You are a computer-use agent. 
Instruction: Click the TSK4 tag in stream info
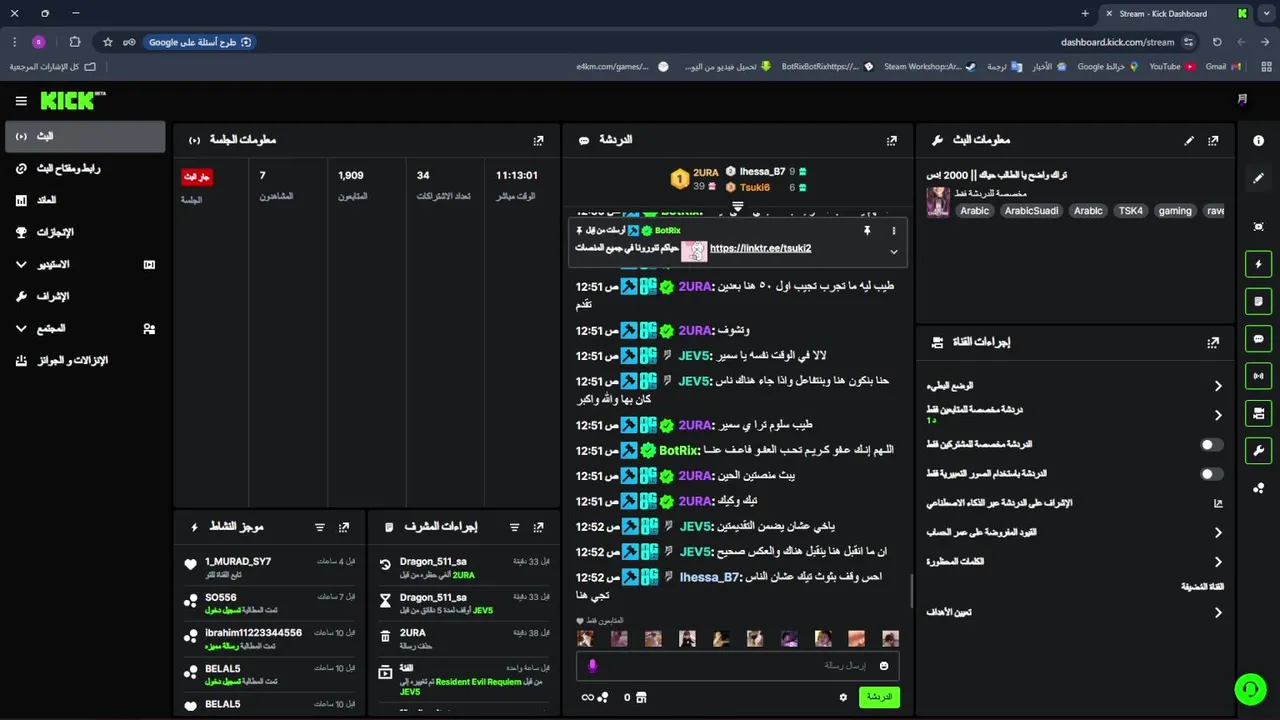pyautogui.click(x=1130, y=211)
